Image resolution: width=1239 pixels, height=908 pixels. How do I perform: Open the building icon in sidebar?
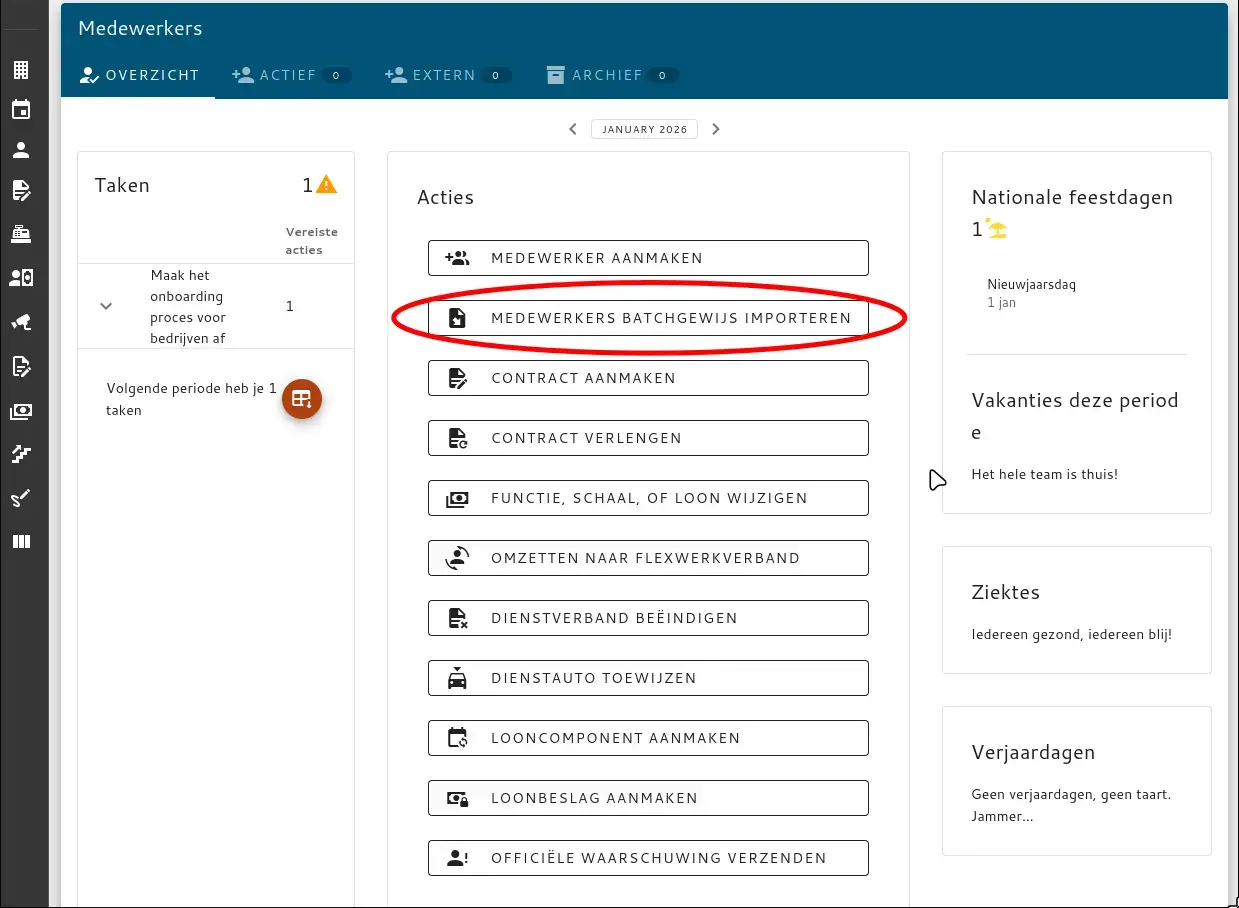(21, 70)
